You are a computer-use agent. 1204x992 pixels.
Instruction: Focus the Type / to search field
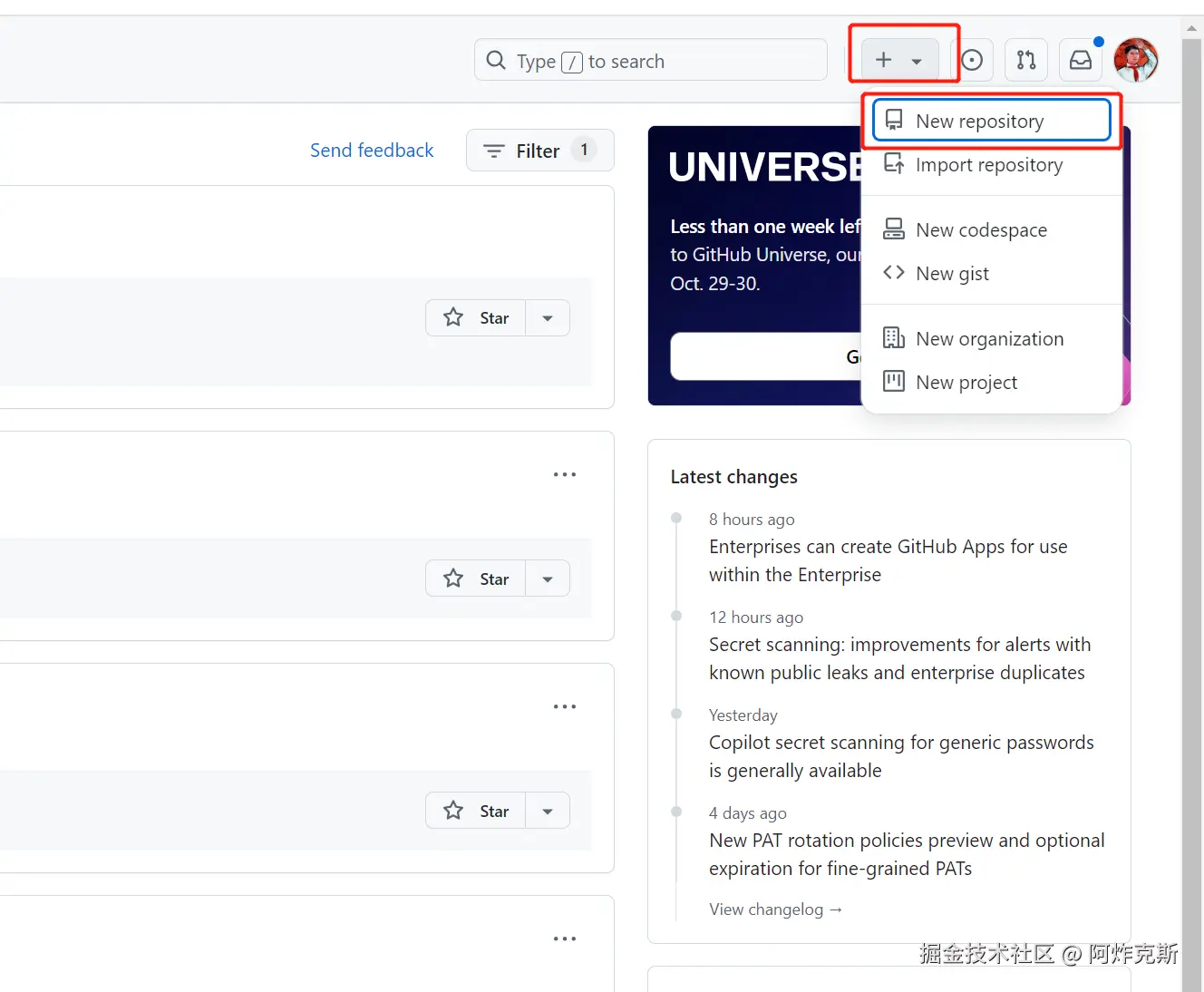[x=651, y=60]
